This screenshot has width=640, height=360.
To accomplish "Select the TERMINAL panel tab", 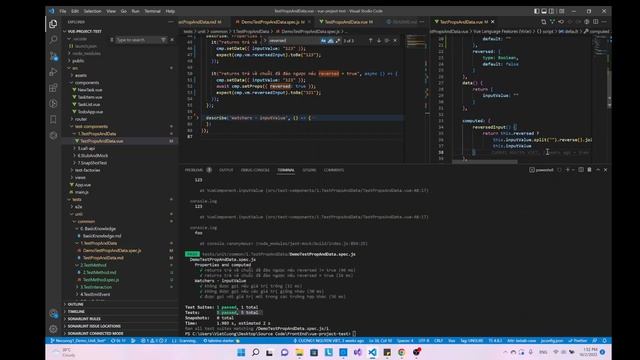I will [x=286, y=170].
